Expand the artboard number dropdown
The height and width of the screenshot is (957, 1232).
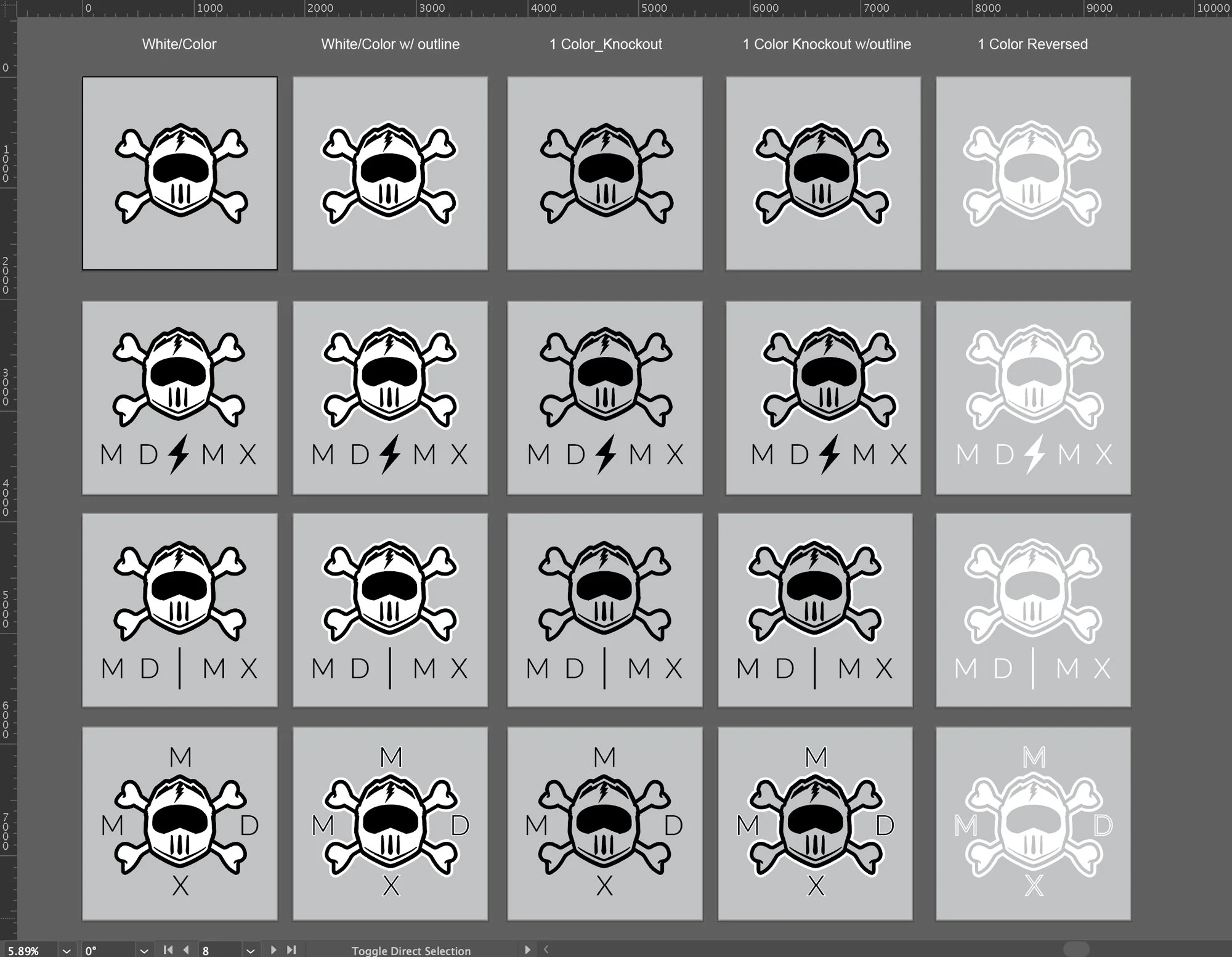click(x=250, y=951)
